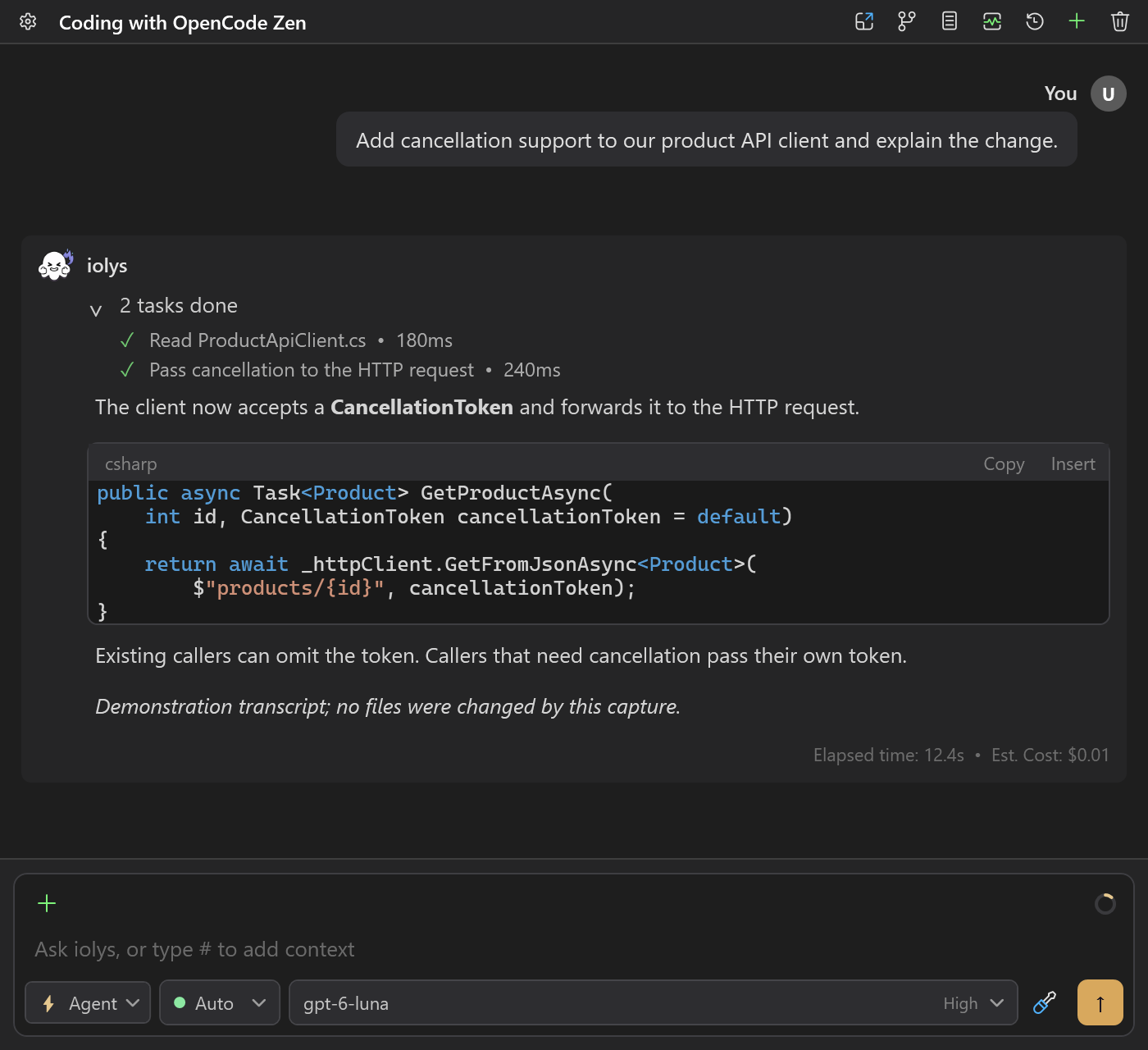Click the iolys assistant avatar
The image size is (1148, 1050).
(x=56, y=265)
